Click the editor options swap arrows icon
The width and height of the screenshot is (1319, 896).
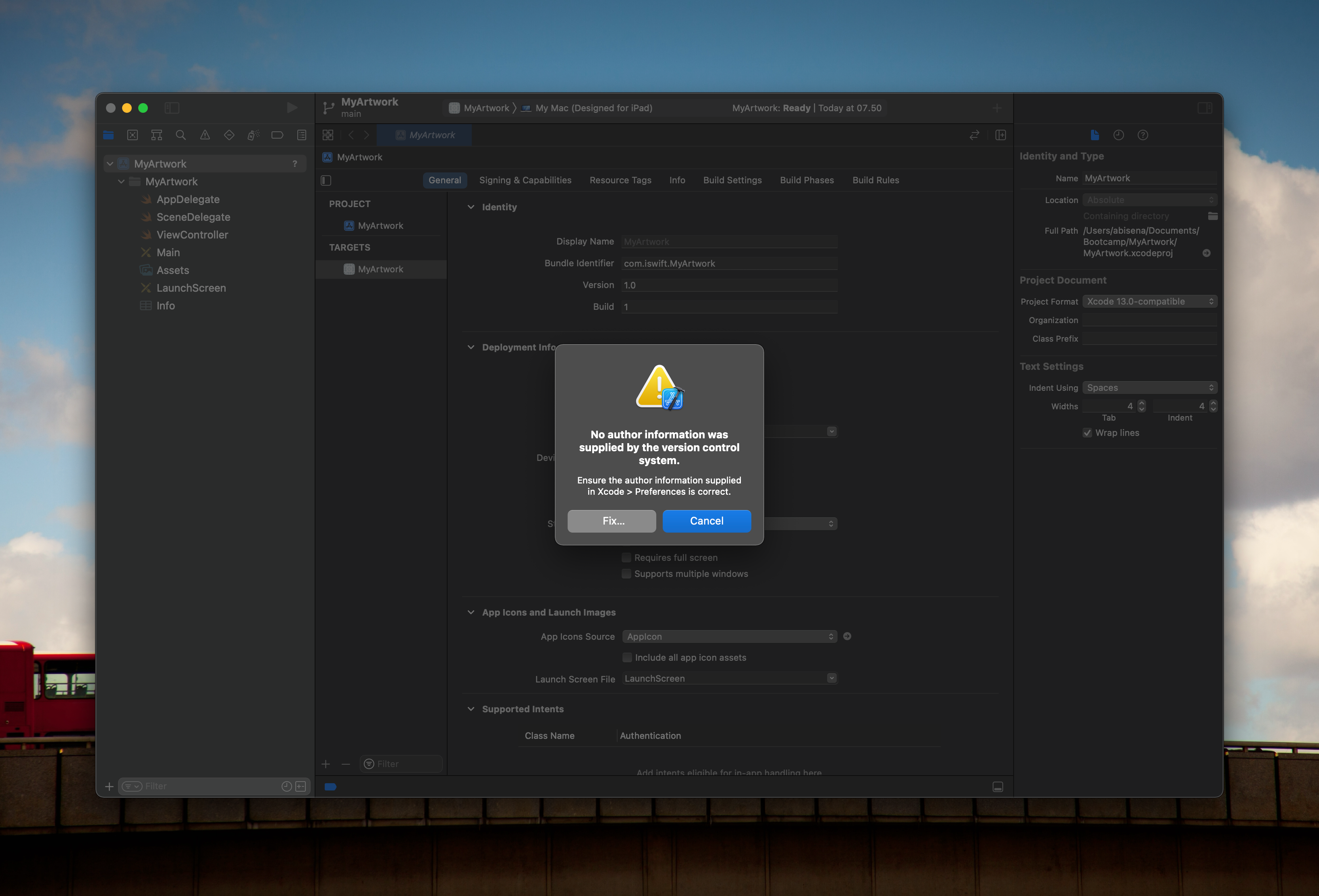[x=975, y=135]
